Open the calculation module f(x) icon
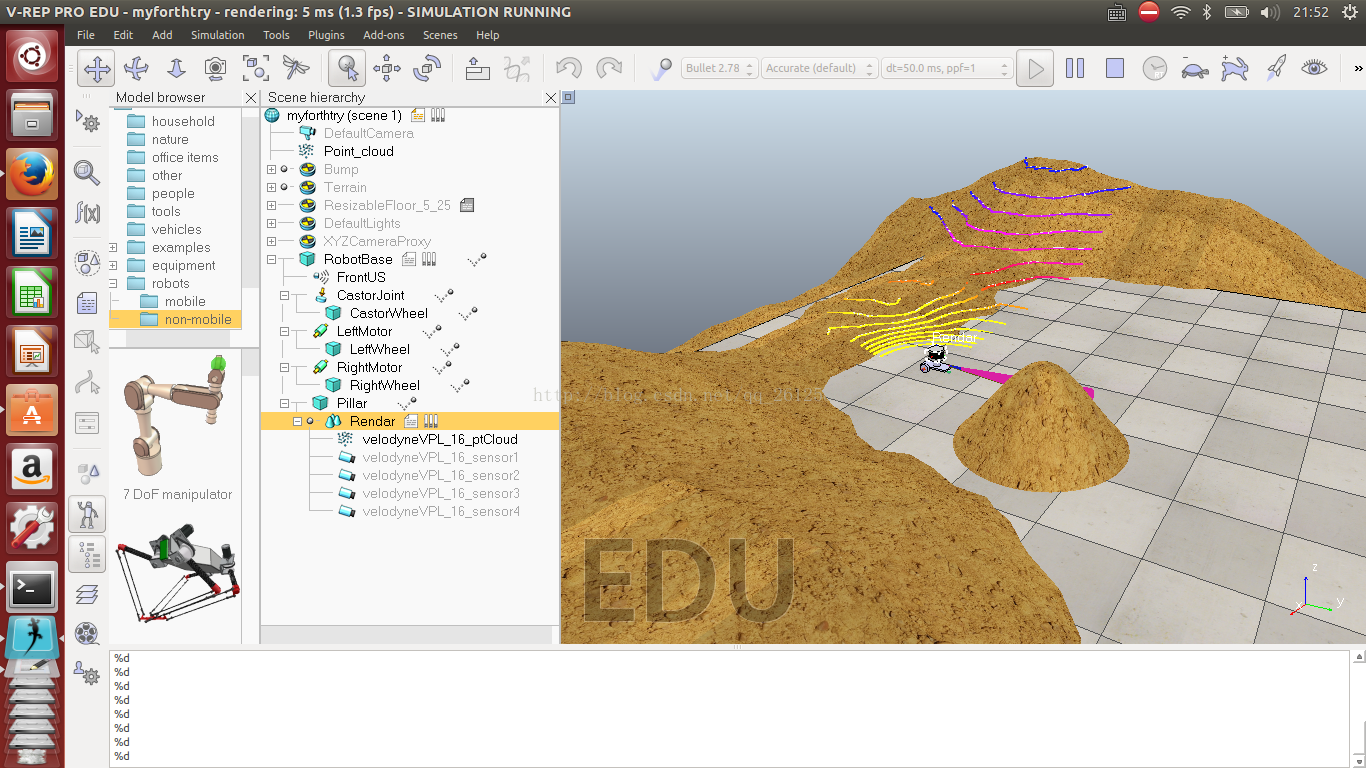This screenshot has width=1366, height=768. (88, 212)
